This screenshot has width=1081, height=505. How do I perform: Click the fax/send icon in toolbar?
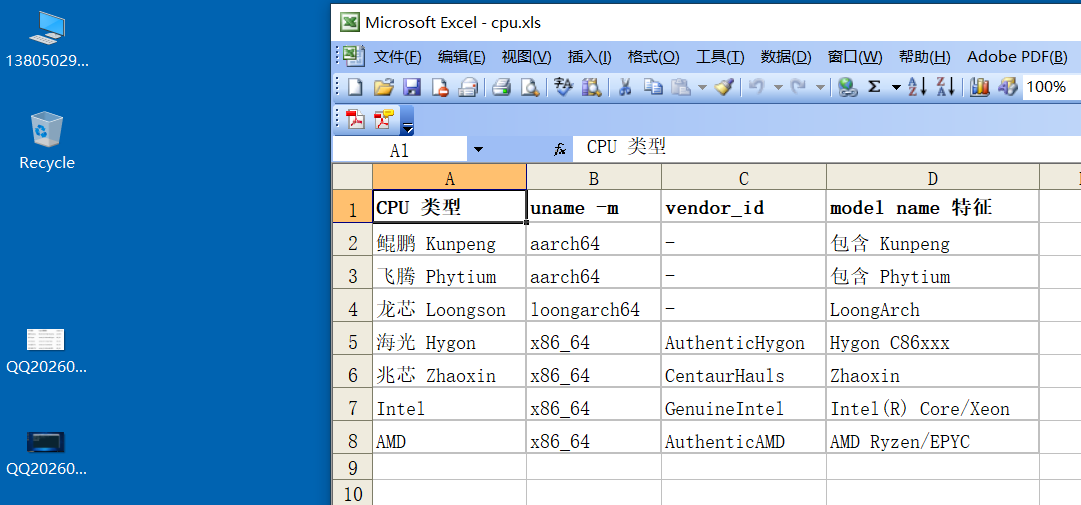click(x=468, y=87)
